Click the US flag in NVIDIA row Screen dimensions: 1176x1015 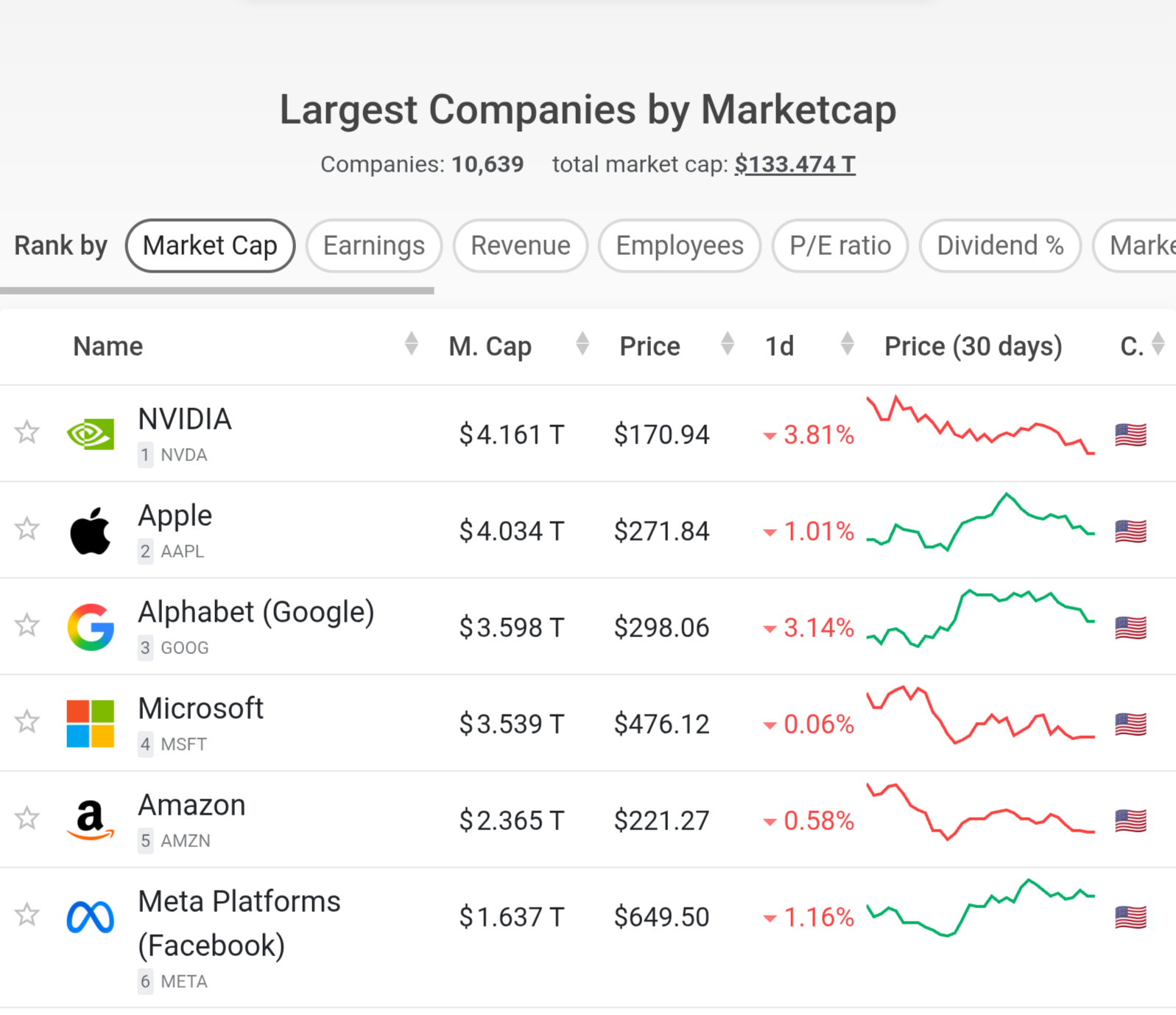(x=1130, y=435)
